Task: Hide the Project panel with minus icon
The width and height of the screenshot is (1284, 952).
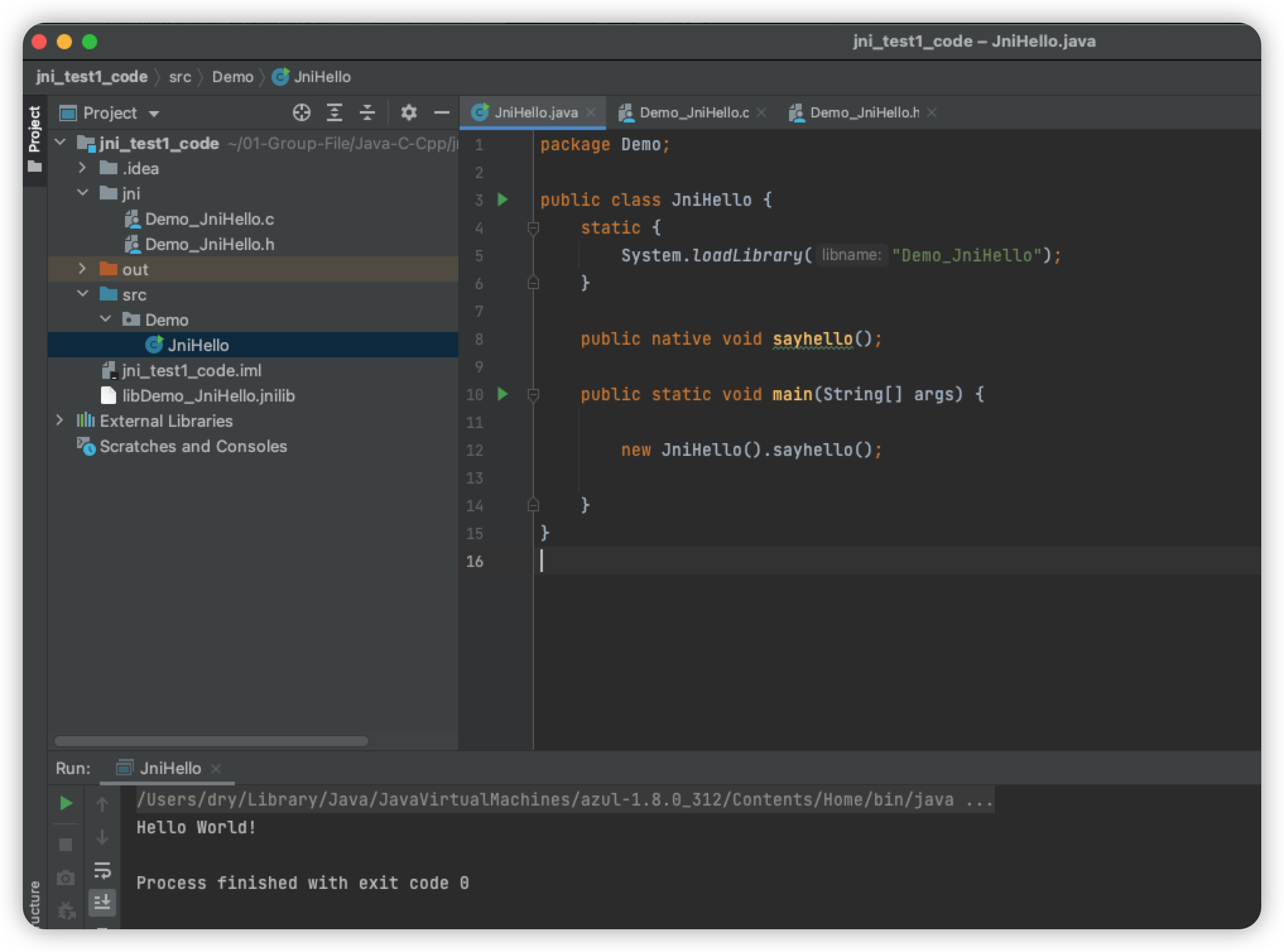Action: click(442, 113)
